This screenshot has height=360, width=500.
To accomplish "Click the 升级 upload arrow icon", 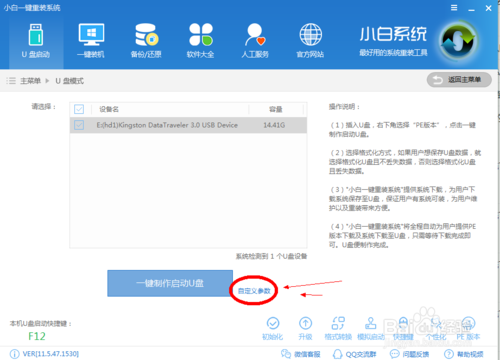I will 305,323.
